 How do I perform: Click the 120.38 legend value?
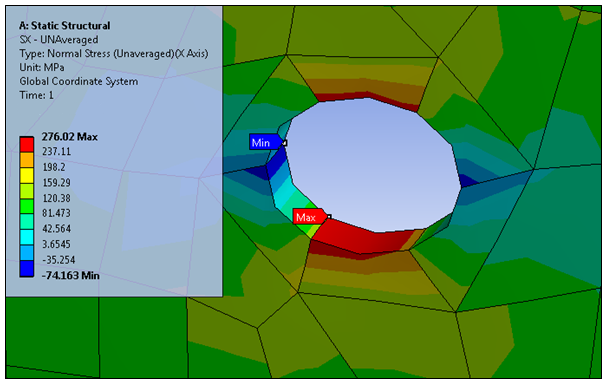pos(57,198)
